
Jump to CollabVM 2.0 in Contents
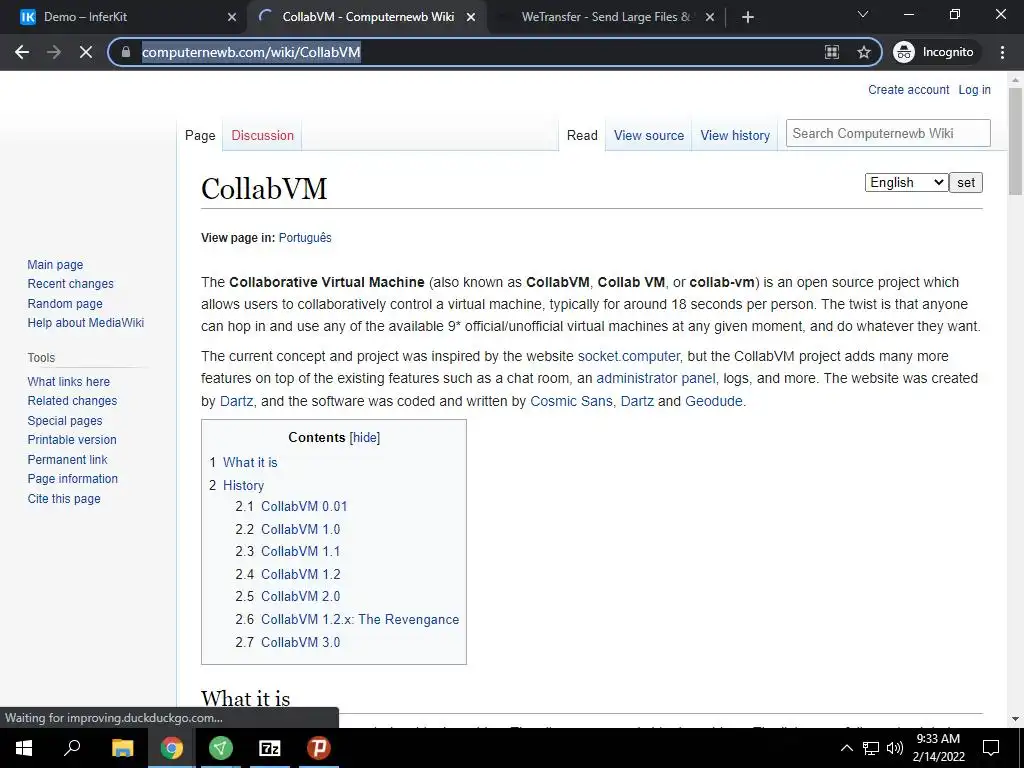tap(300, 596)
